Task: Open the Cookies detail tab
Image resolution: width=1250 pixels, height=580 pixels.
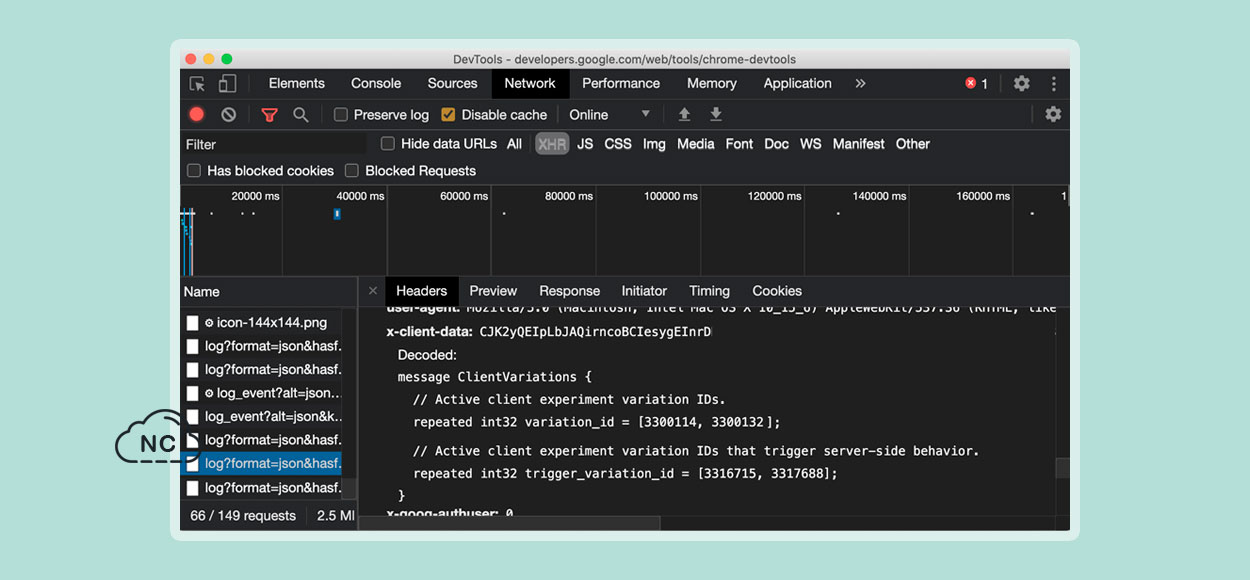Action: tap(777, 291)
